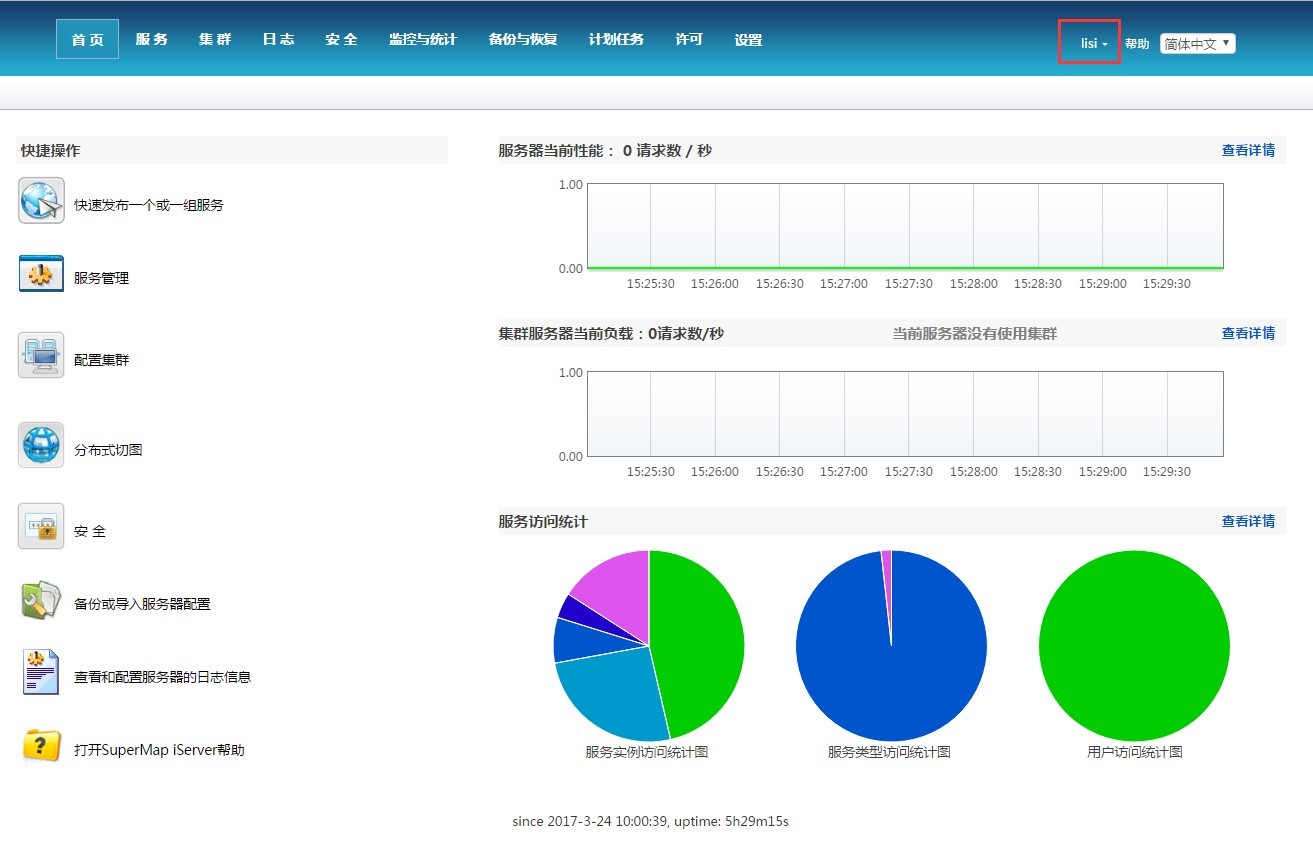The image size is (1313, 845).
Task: Open the SuperMap iServer help question-mark icon
Action: (x=41, y=746)
